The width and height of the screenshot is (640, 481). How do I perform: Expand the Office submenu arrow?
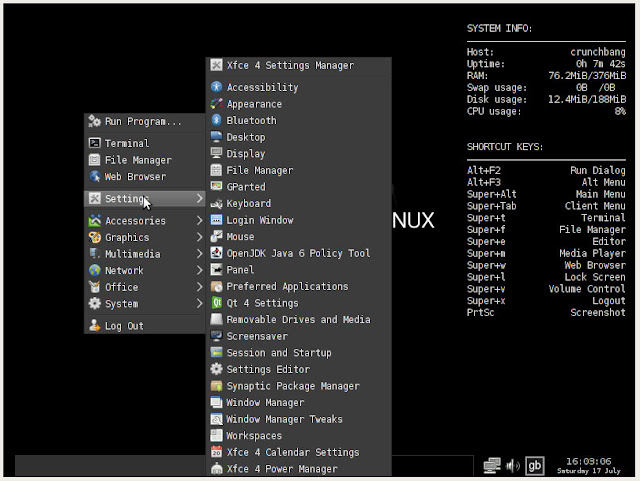(x=199, y=287)
